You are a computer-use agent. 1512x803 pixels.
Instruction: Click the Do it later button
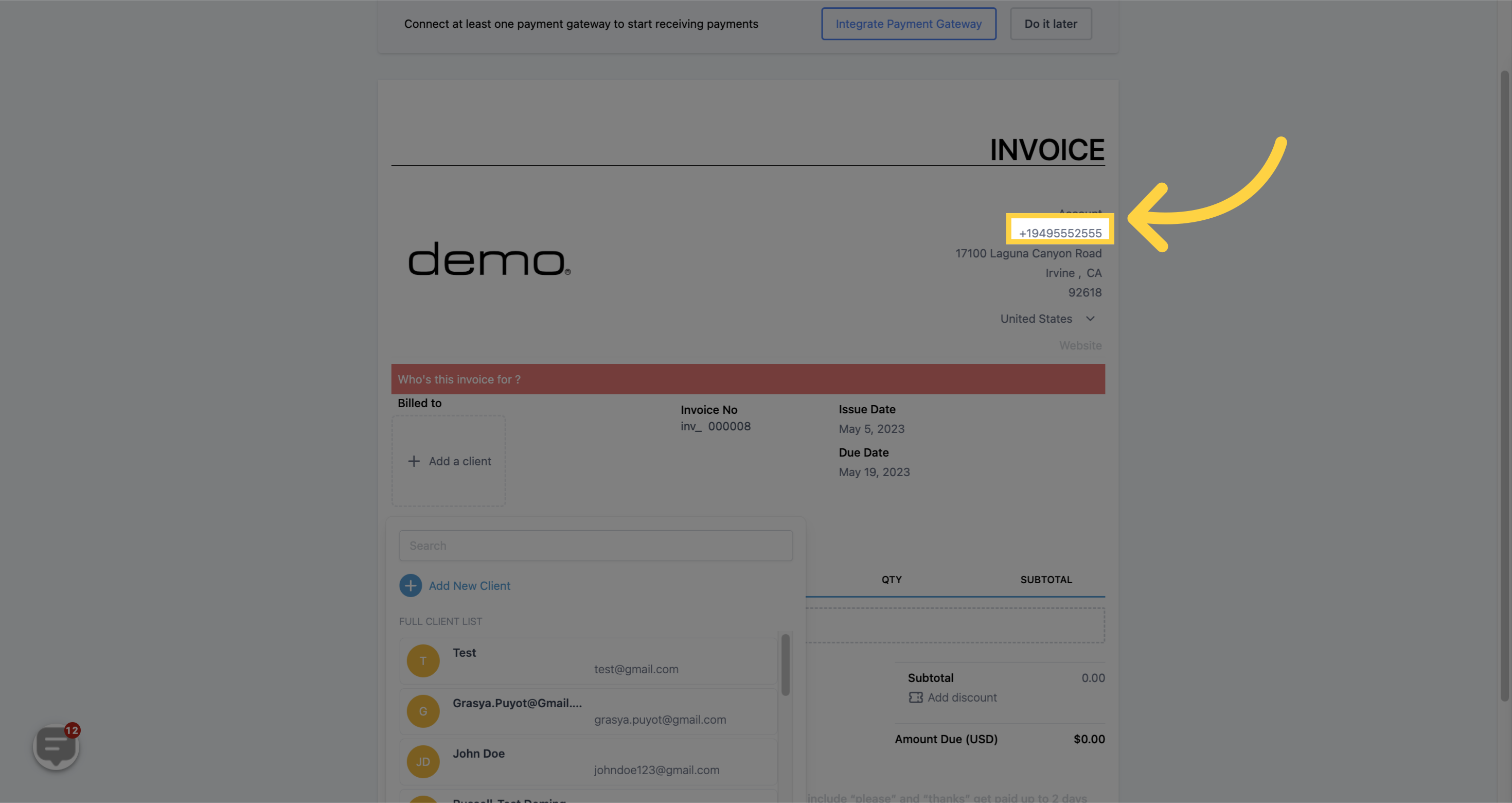point(1050,24)
